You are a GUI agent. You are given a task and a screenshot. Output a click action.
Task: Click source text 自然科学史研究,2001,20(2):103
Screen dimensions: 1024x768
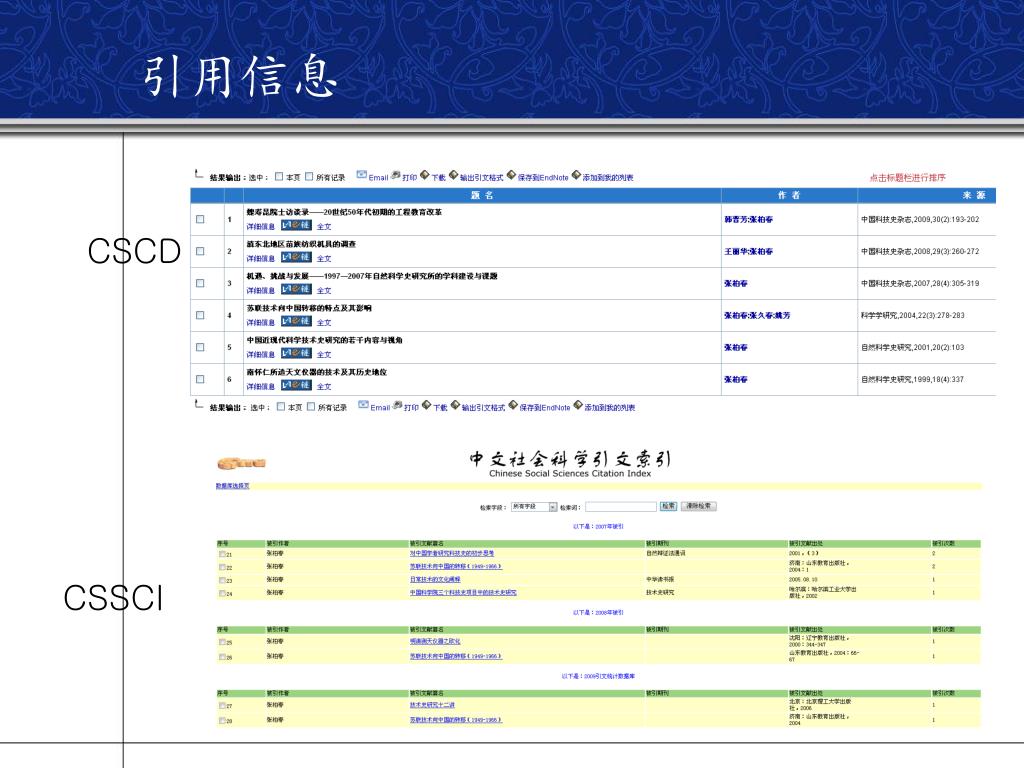pos(912,347)
